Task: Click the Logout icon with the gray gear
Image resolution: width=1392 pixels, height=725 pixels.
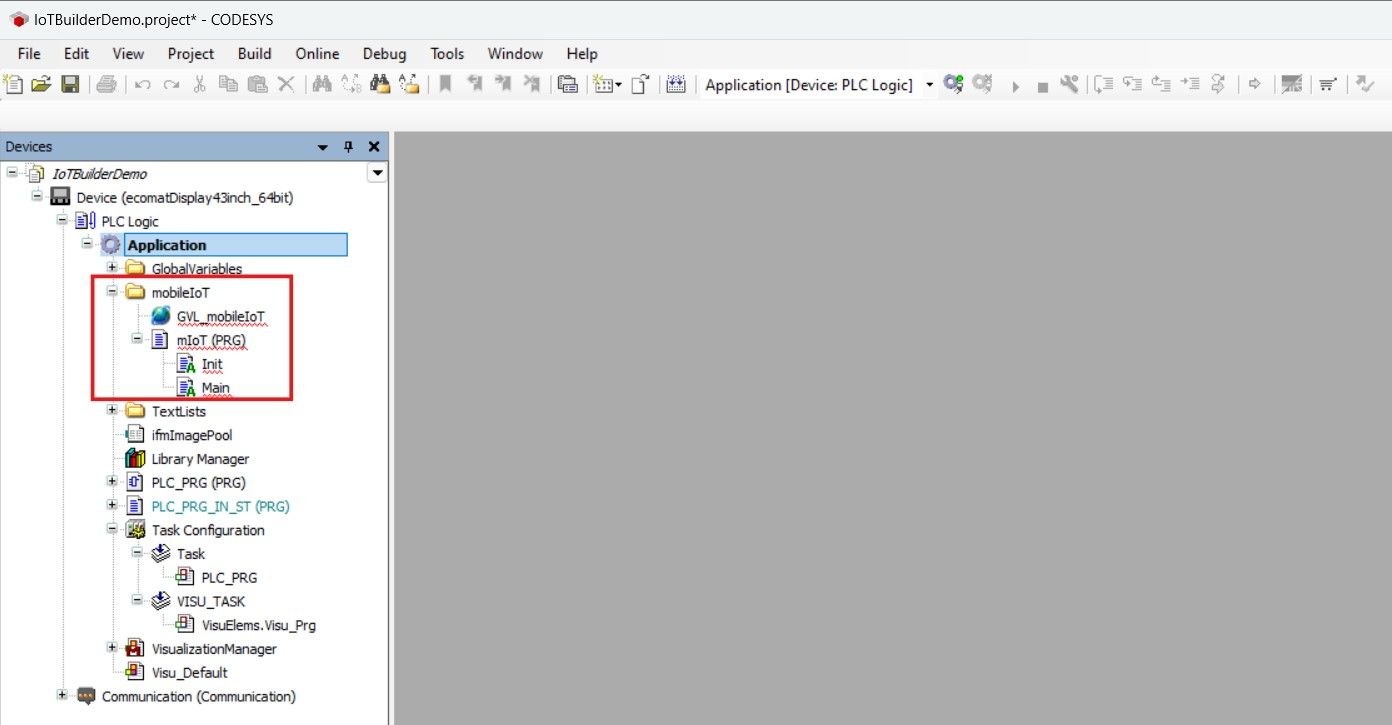Action: (x=981, y=84)
